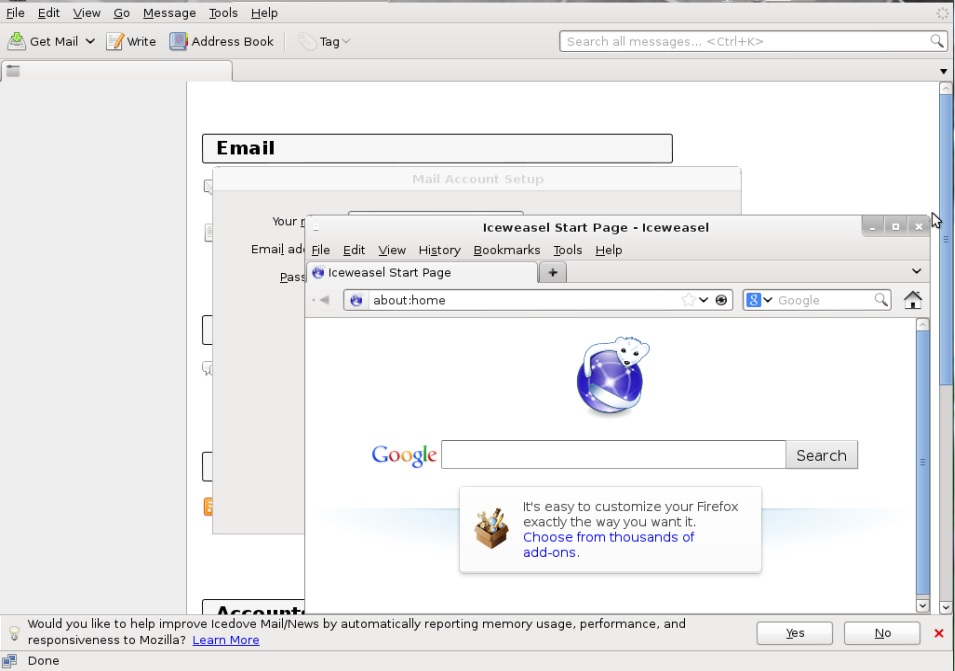Screen dimensions: 955x671
Task: Open Icedove Edit menu
Action: pos(49,13)
